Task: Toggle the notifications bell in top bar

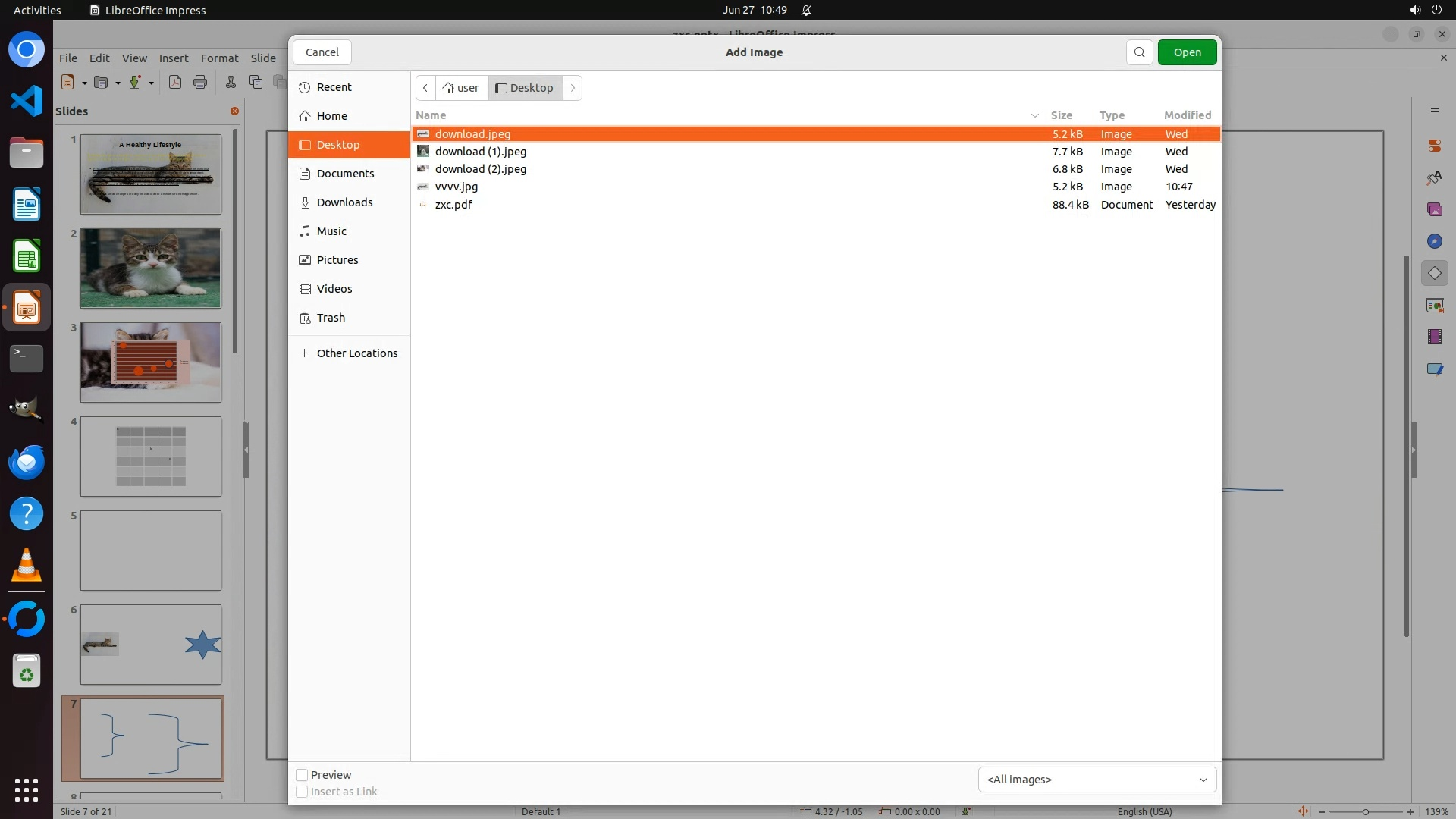Action: pos(806,11)
